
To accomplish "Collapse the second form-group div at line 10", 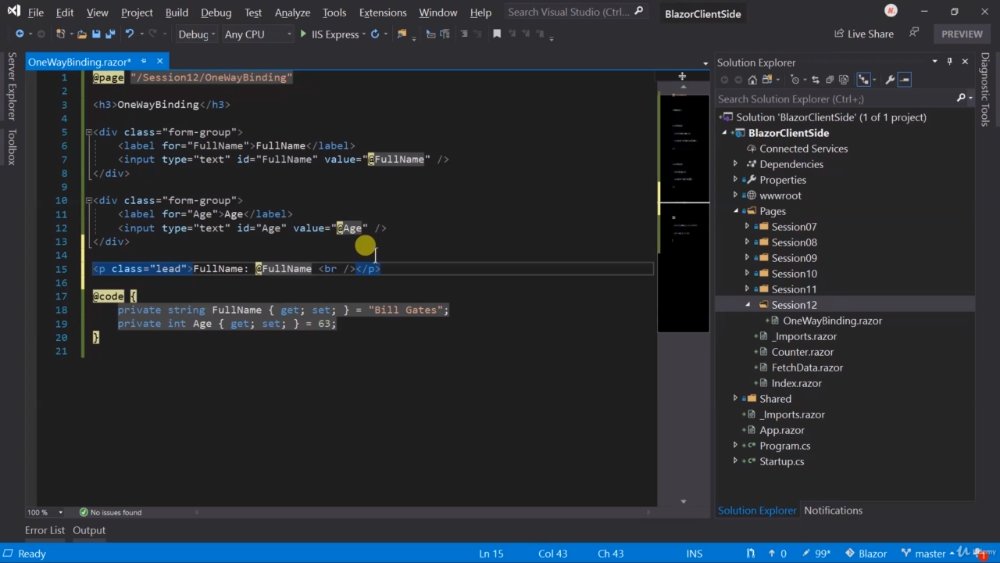I will (89, 200).
